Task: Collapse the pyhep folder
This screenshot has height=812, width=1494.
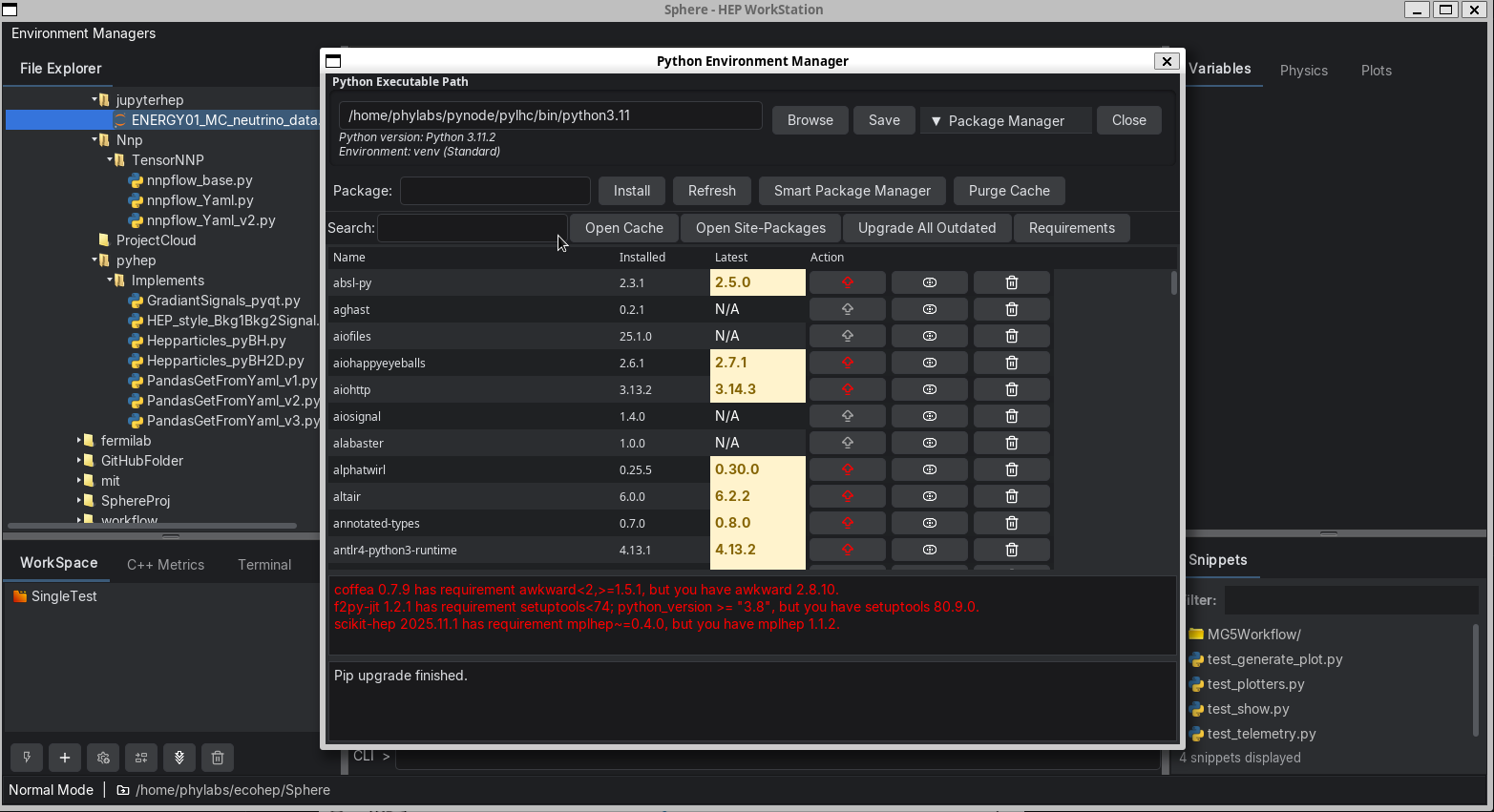Action: click(x=95, y=260)
